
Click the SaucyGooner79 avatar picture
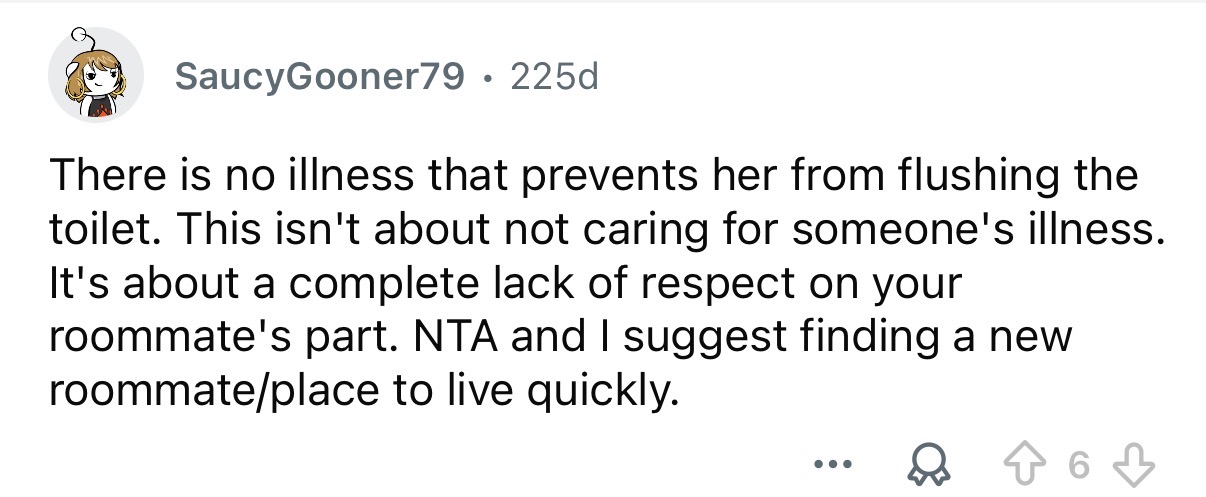point(97,76)
